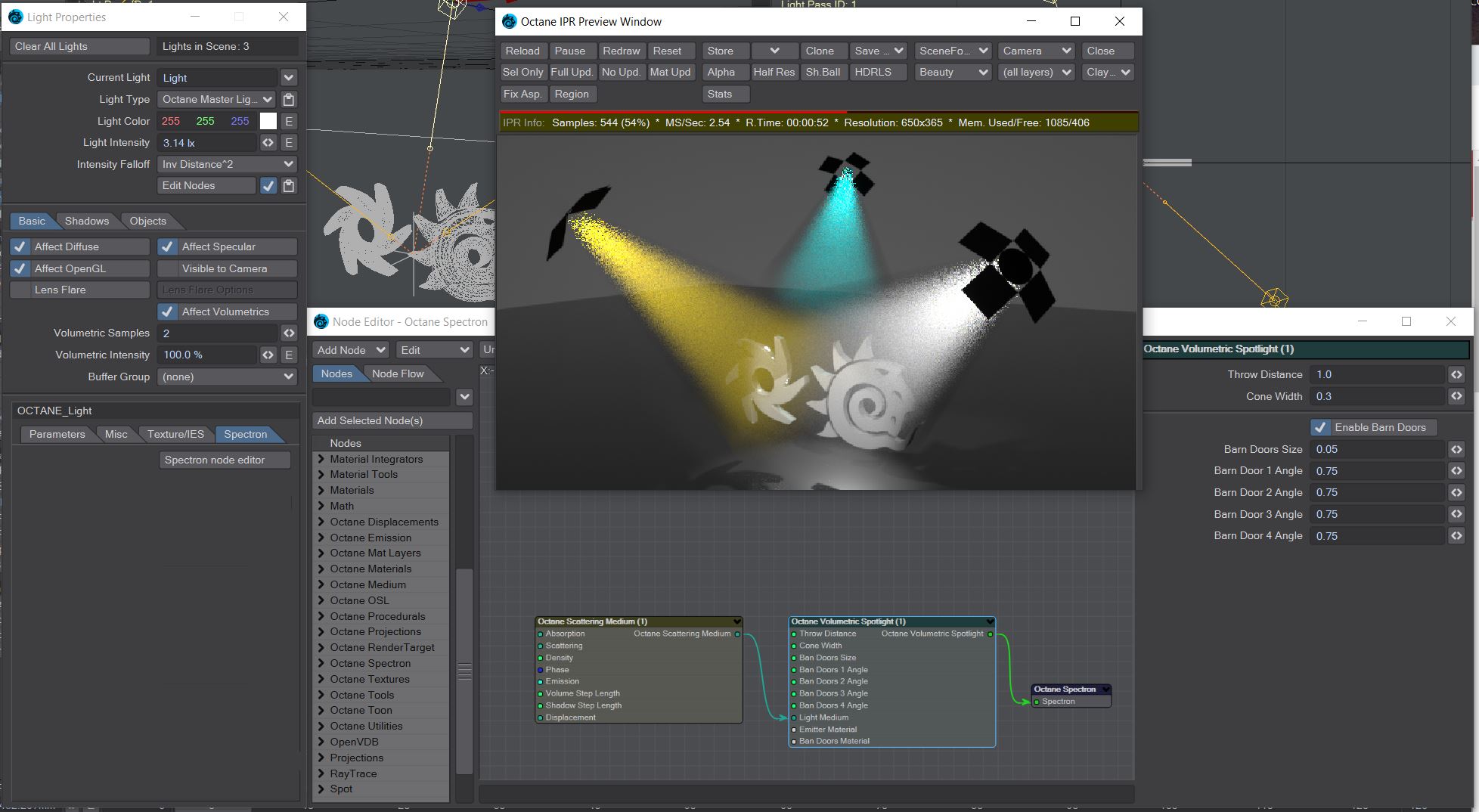The width and height of the screenshot is (1479, 812).
Task: Expand the Octane Medium node category
Action: [321, 584]
